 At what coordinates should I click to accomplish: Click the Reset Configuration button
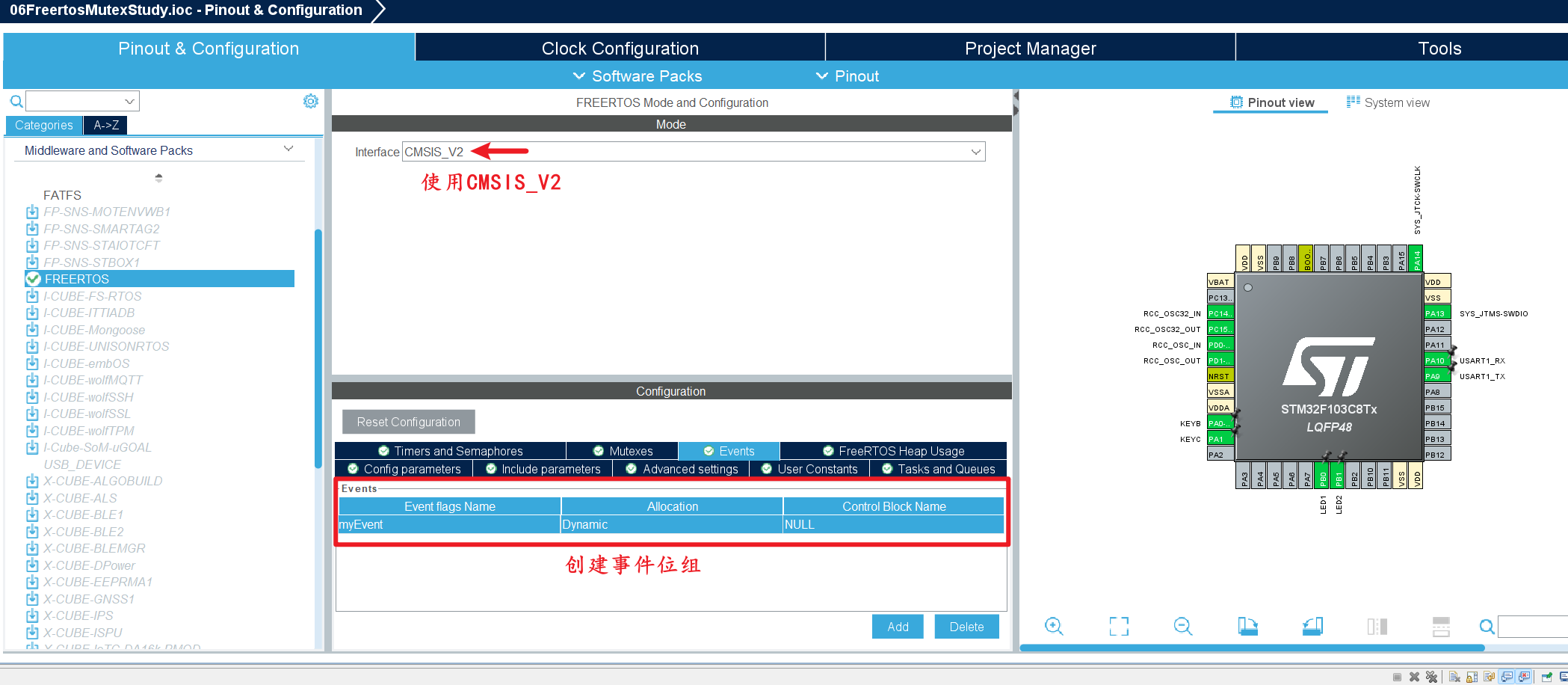409,422
